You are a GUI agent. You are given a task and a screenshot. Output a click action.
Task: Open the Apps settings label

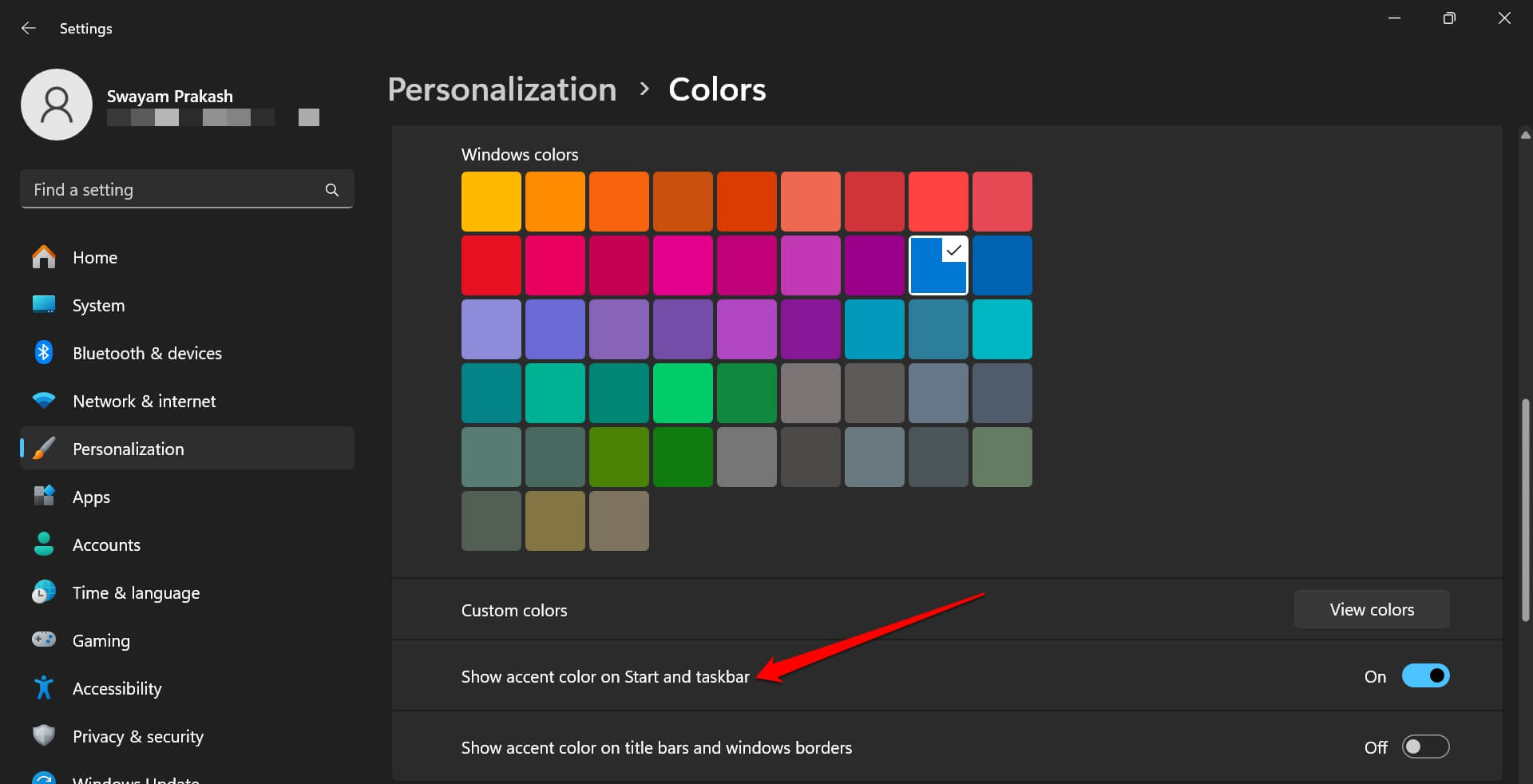(x=91, y=497)
